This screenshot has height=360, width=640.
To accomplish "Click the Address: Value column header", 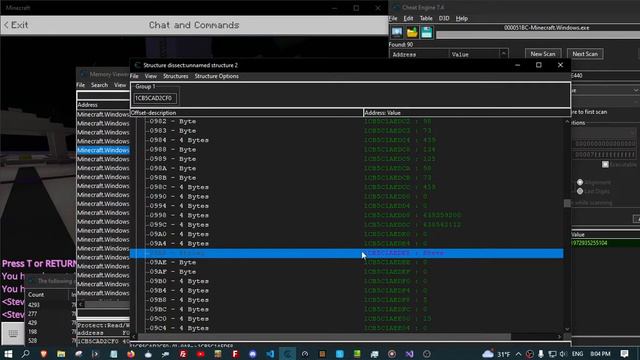I will 467,113.
